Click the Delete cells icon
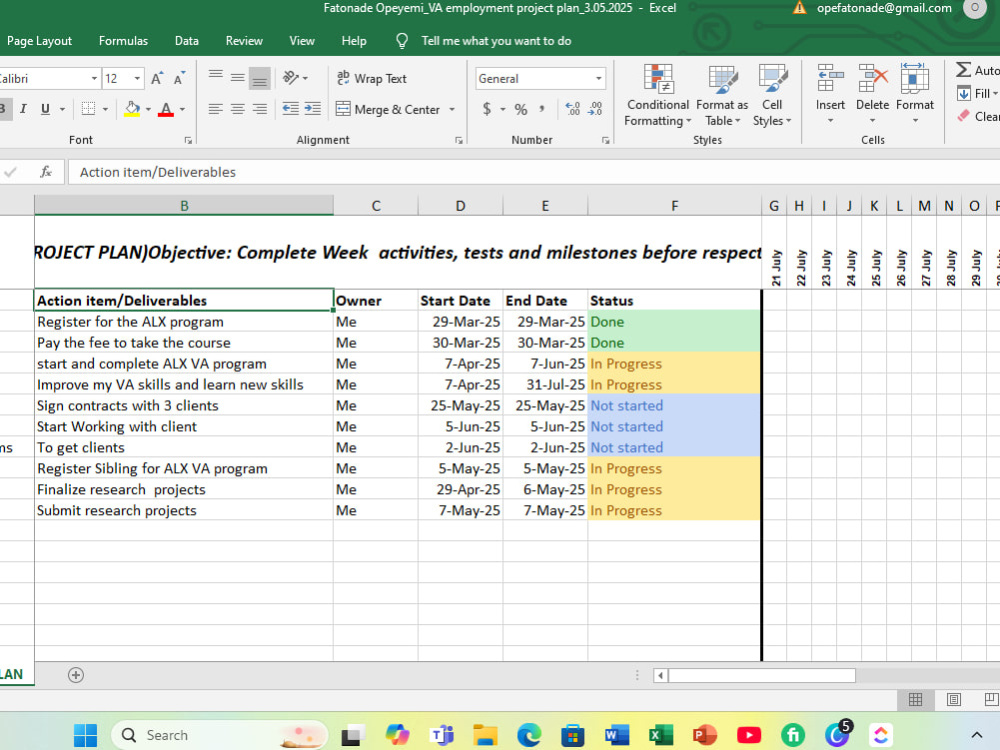Viewport: 1000px width, 750px height. 872,79
